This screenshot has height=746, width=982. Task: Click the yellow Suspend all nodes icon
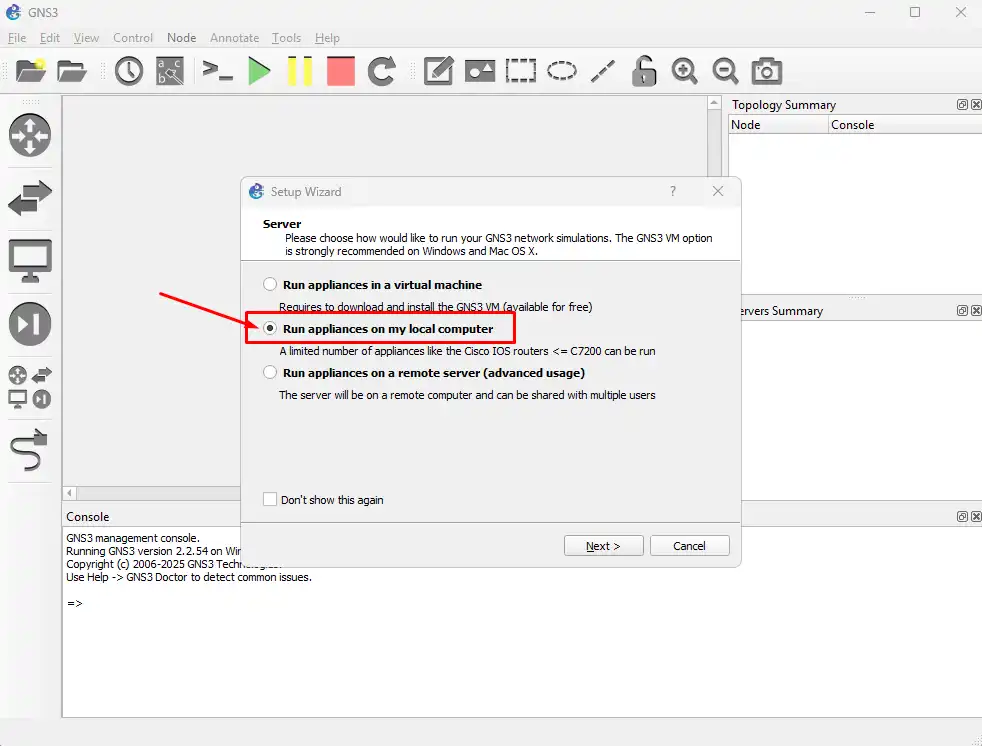click(x=300, y=71)
